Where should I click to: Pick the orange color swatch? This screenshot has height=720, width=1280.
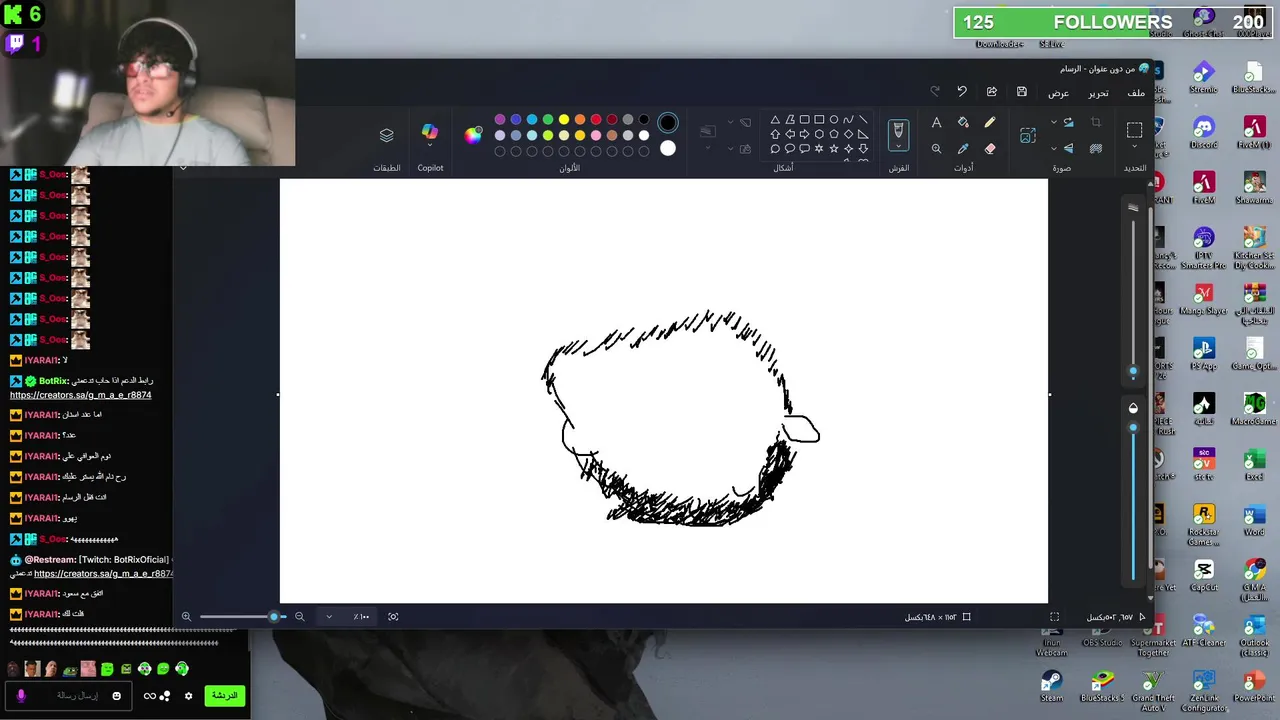tap(580, 119)
